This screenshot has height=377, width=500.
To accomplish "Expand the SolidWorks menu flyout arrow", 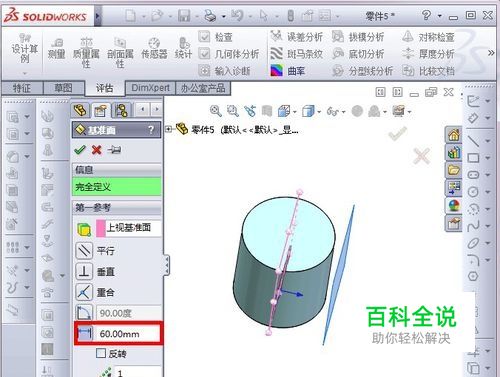I will 97,16.
